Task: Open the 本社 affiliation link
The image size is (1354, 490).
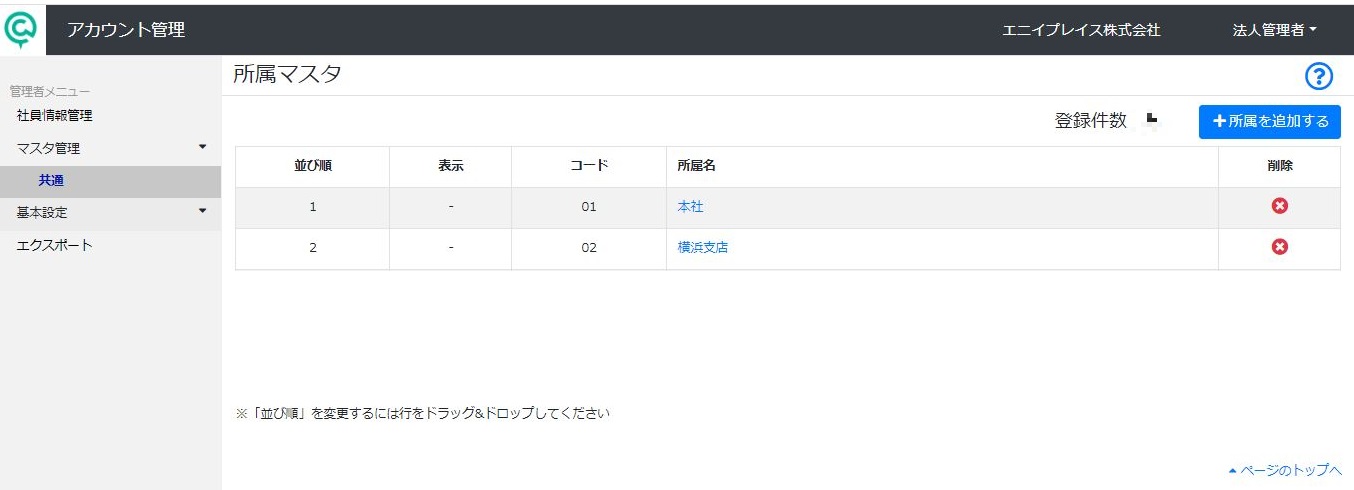Action: click(691, 207)
